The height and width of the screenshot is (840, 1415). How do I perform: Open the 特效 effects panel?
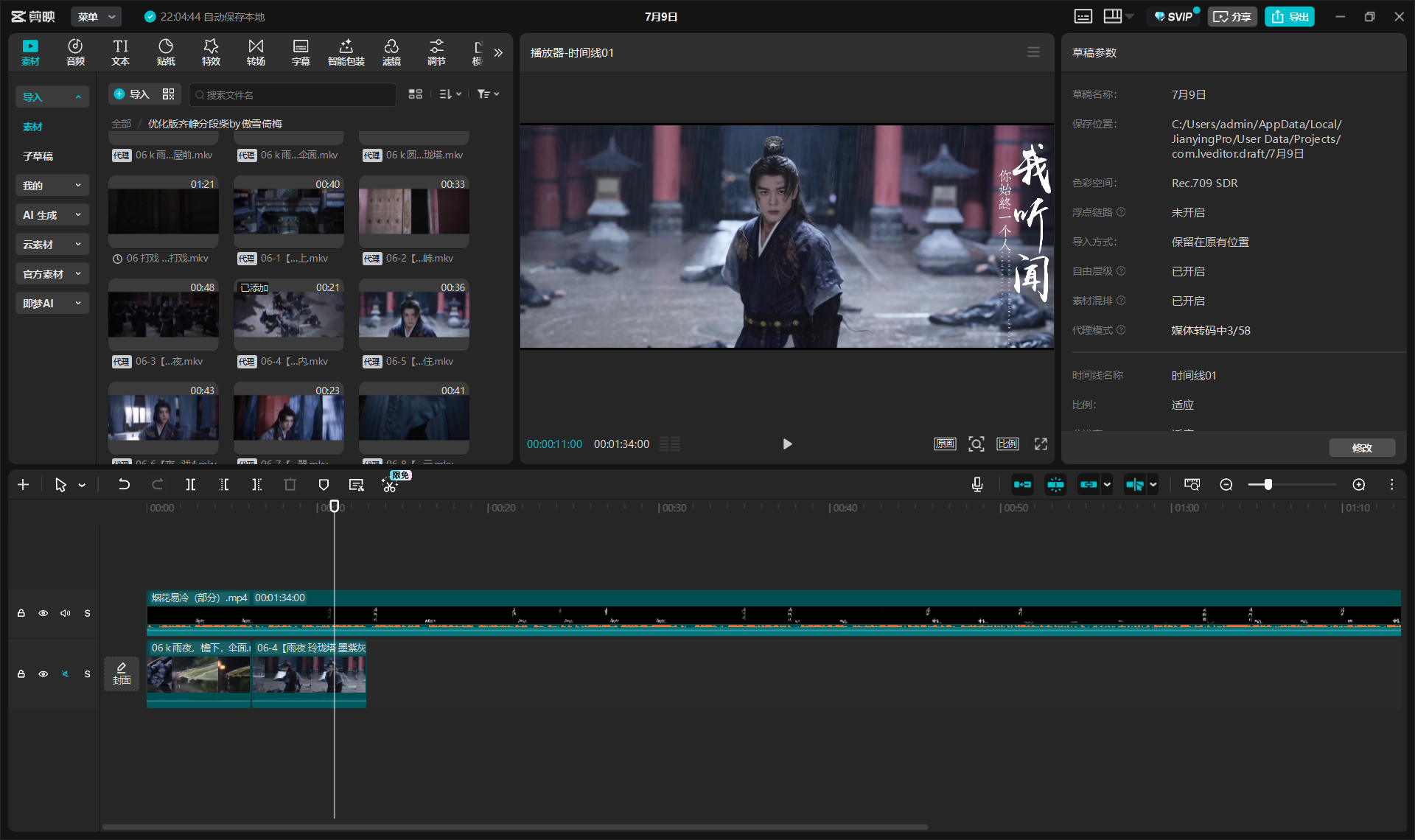point(211,52)
